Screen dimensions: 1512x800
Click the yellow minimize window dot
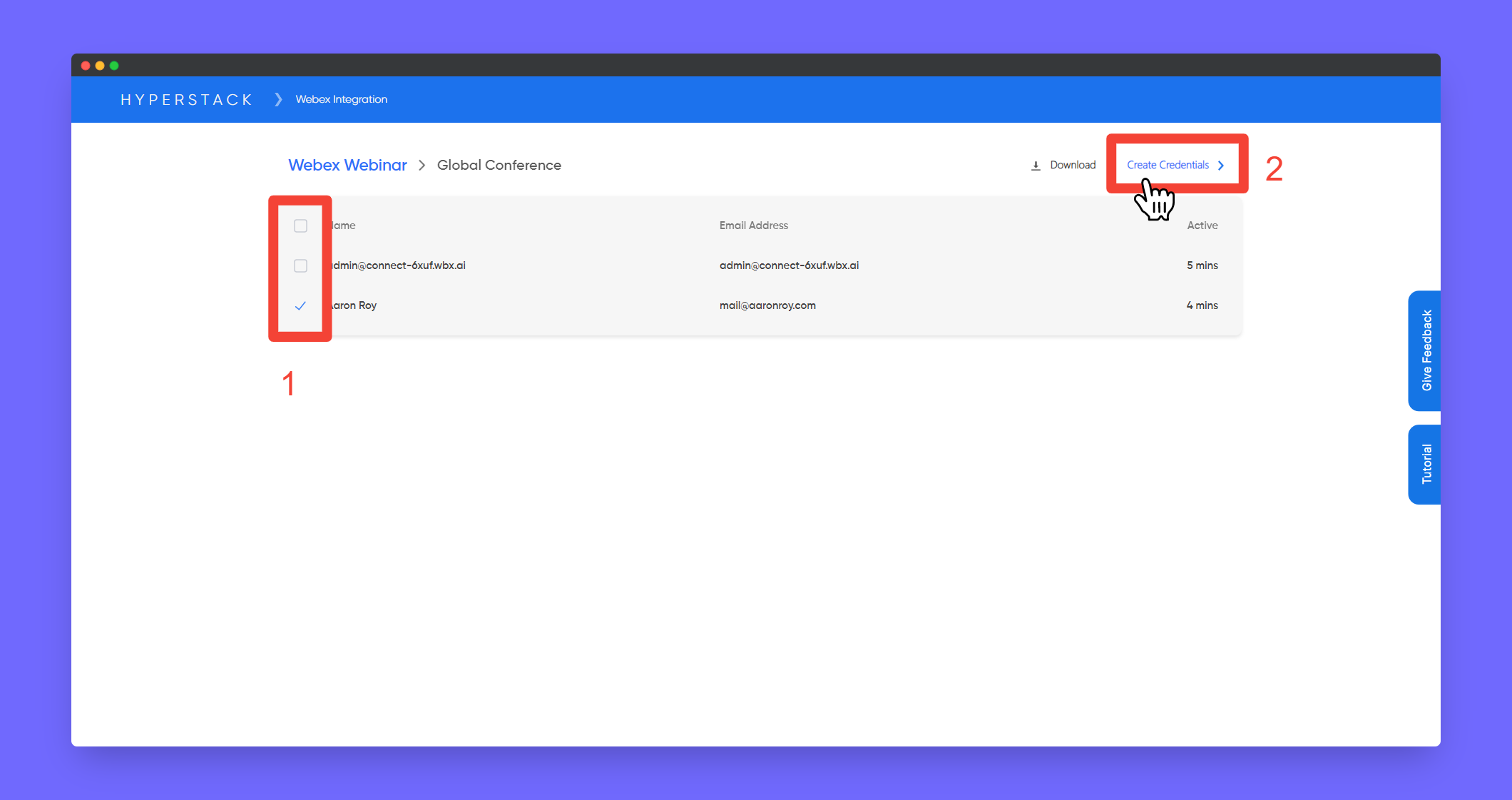tap(100, 66)
